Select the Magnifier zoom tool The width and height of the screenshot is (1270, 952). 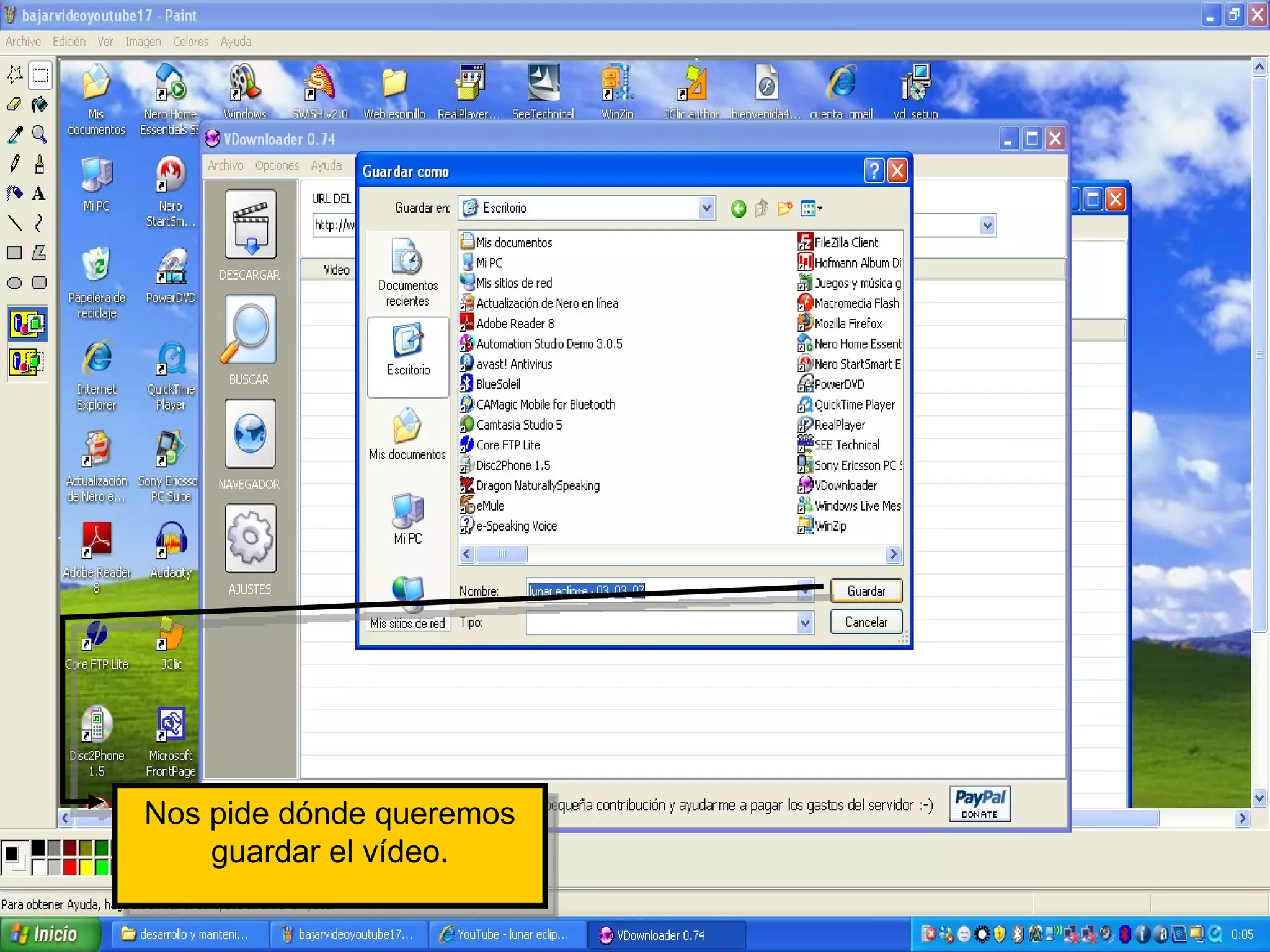pyautogui.click(x=39, y=134)
